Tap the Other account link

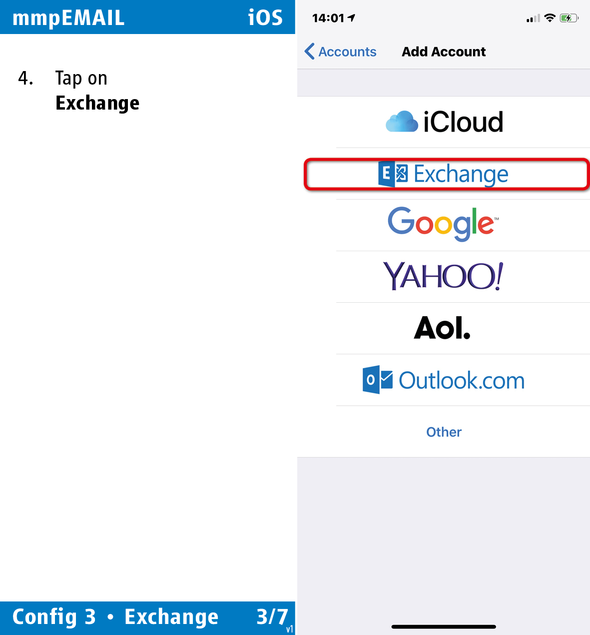point(444,432)
